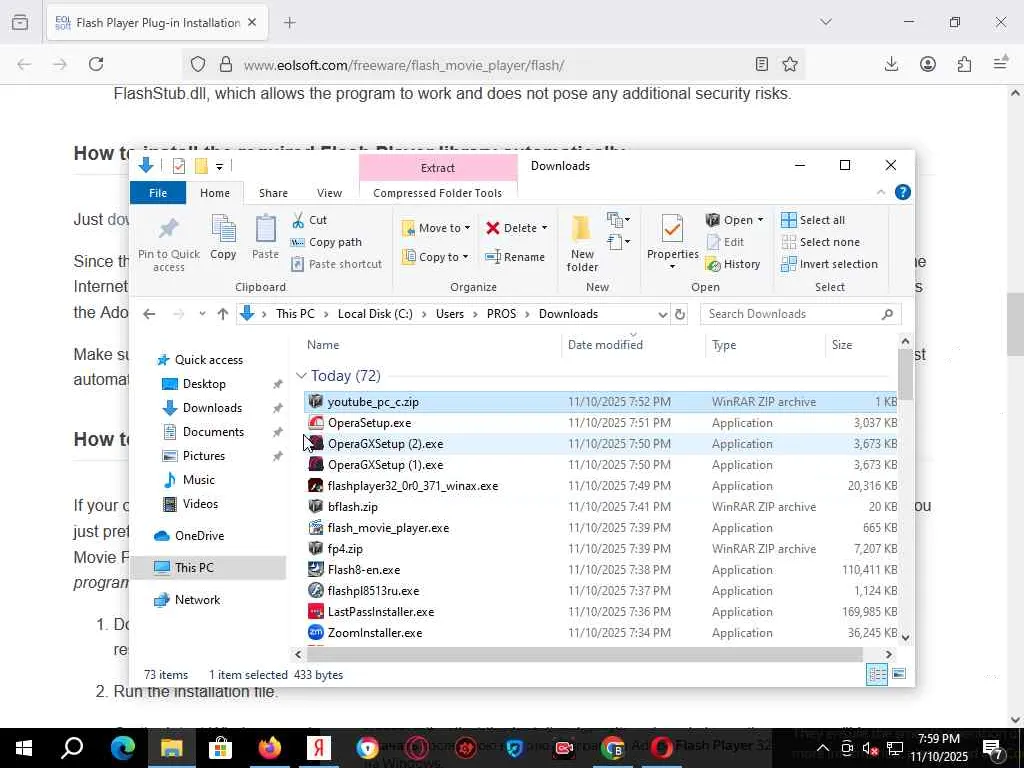Viewport: 1024px width, 768px height.
Task: Open the File ribbon tab
Action: (158, 193)
